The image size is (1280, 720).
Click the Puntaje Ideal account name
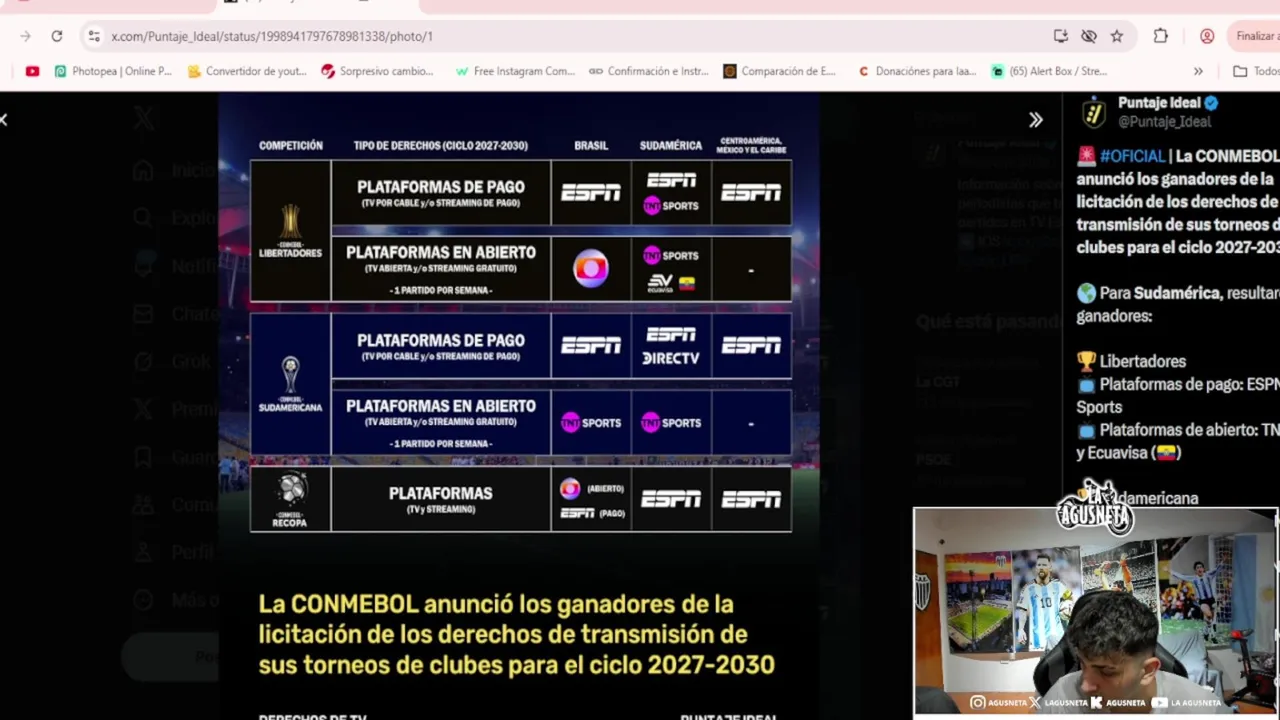coord(1159,103)
